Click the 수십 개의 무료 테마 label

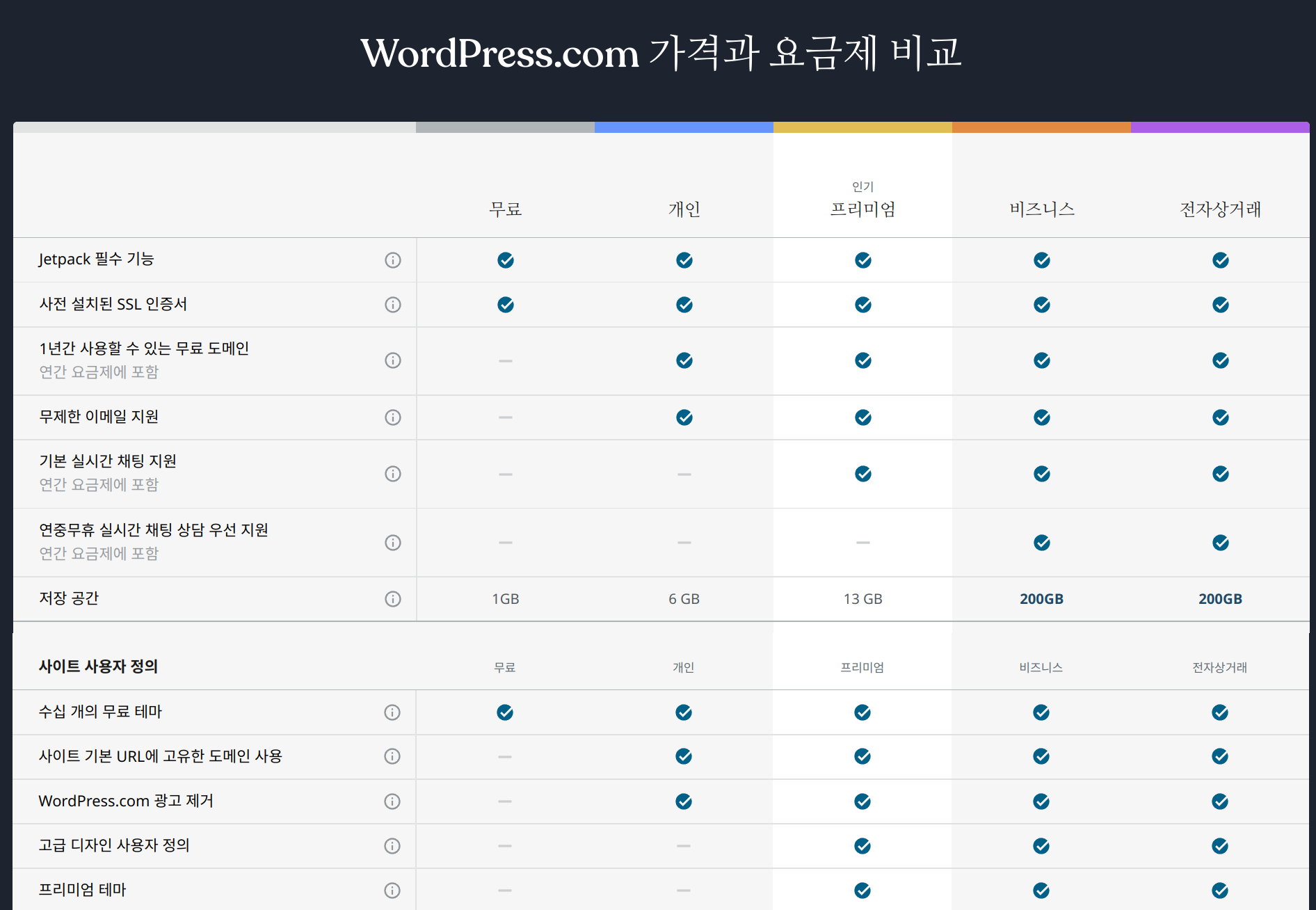click(x=100, y=712)
